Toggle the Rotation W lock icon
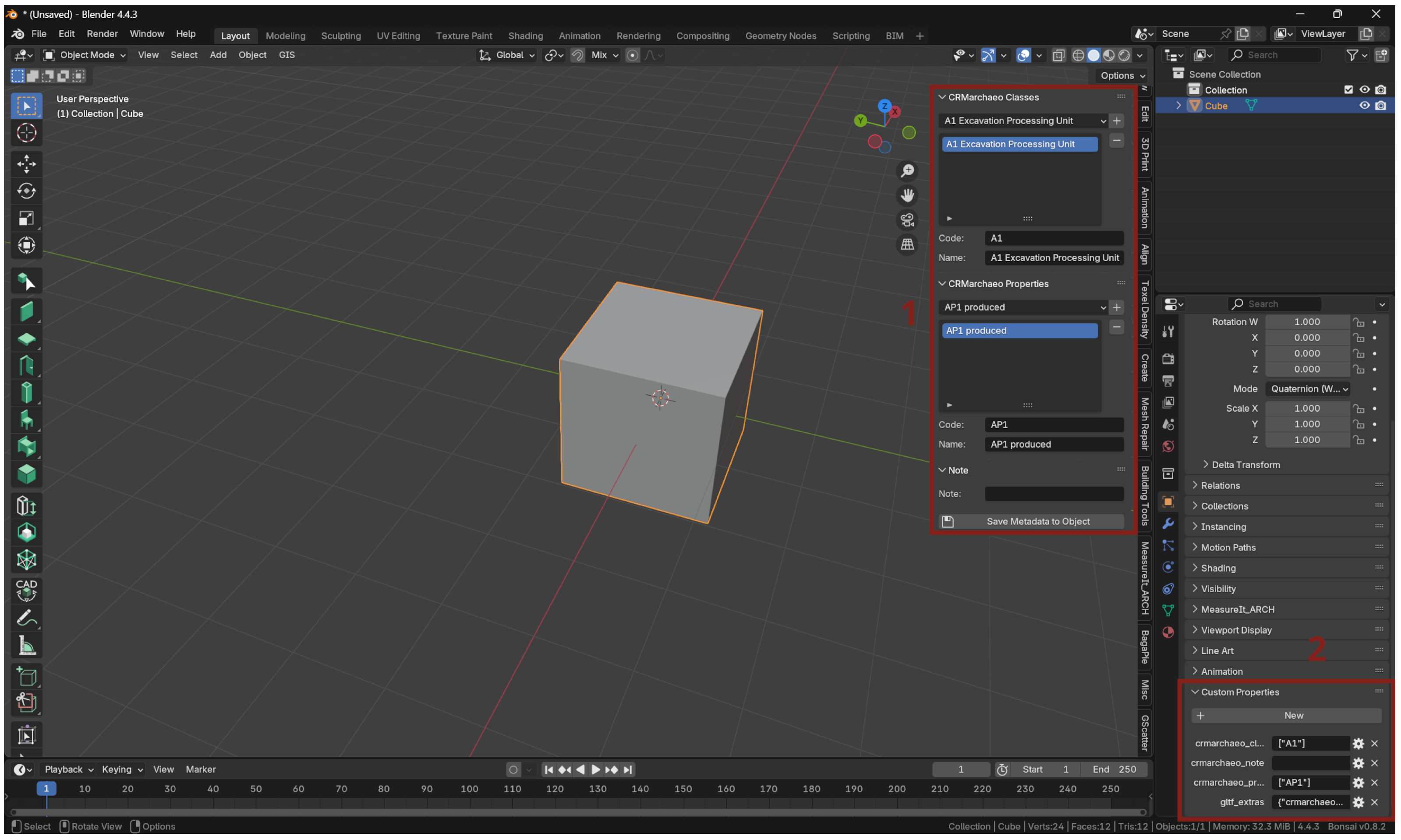 [x=1359, y=322]
